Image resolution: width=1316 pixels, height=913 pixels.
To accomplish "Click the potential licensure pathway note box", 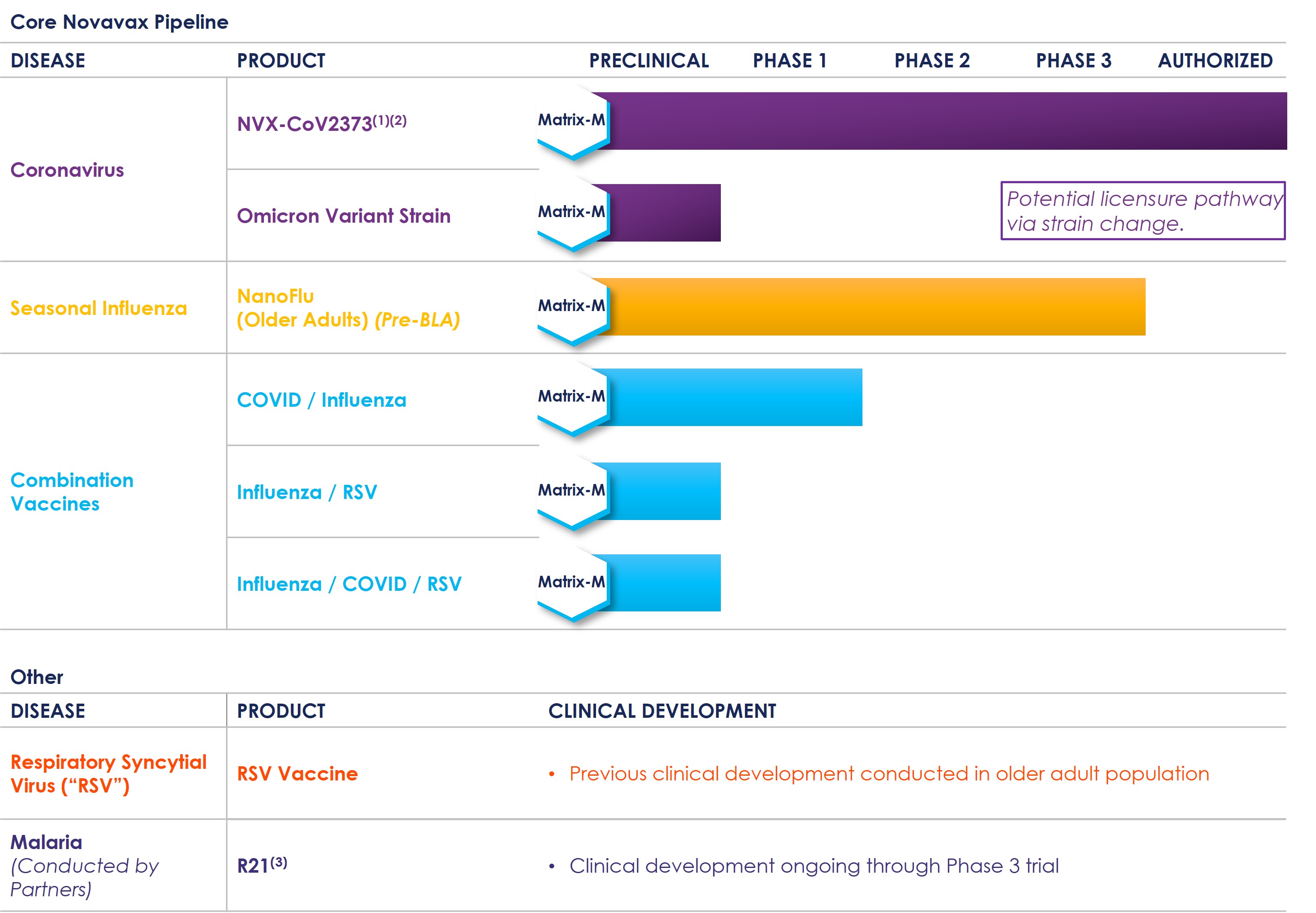I will (x=1143, y=211).
